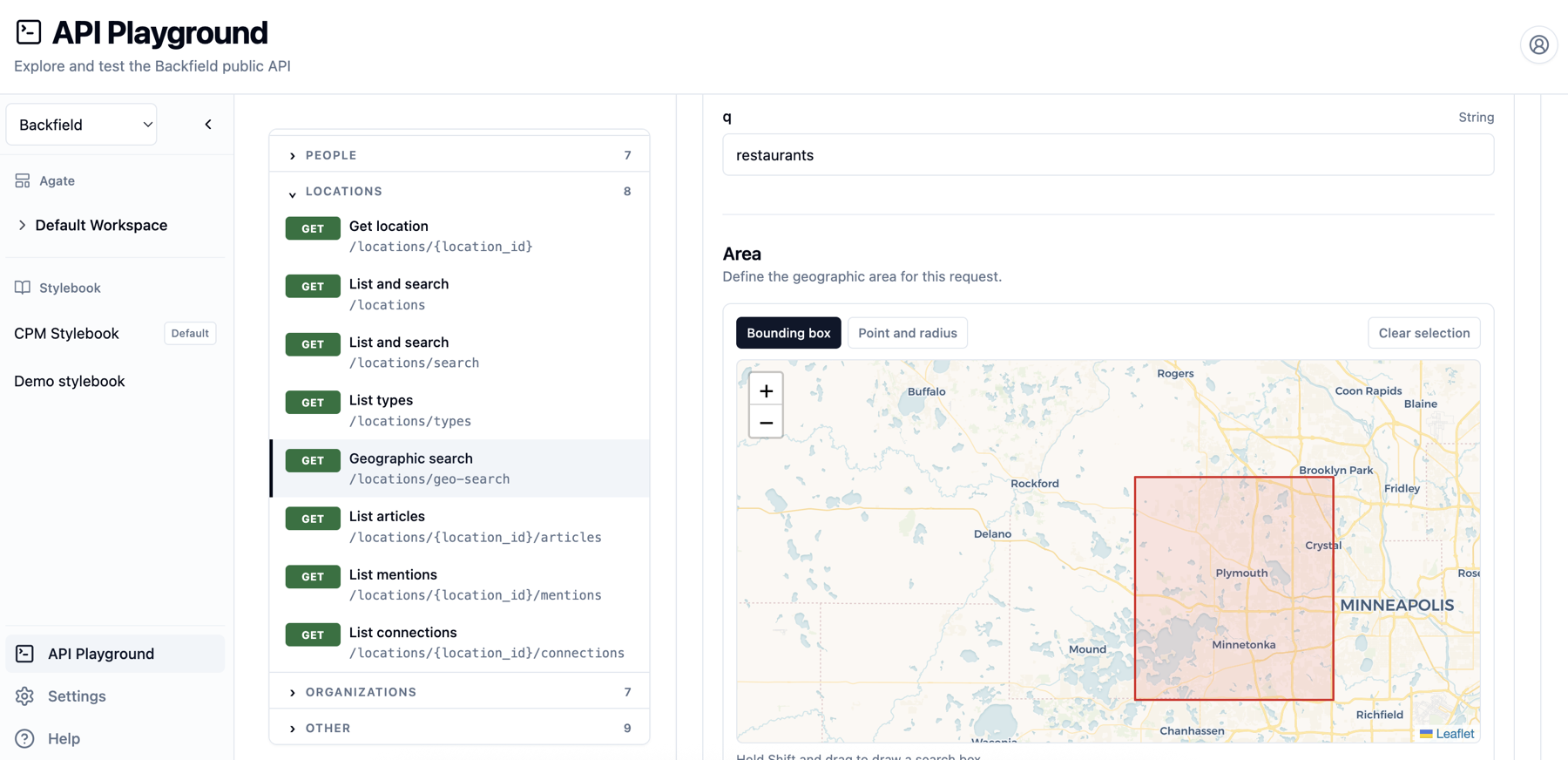Click the Stylebook label in the sidebar

pyautogui.click(x=70, y=288)
